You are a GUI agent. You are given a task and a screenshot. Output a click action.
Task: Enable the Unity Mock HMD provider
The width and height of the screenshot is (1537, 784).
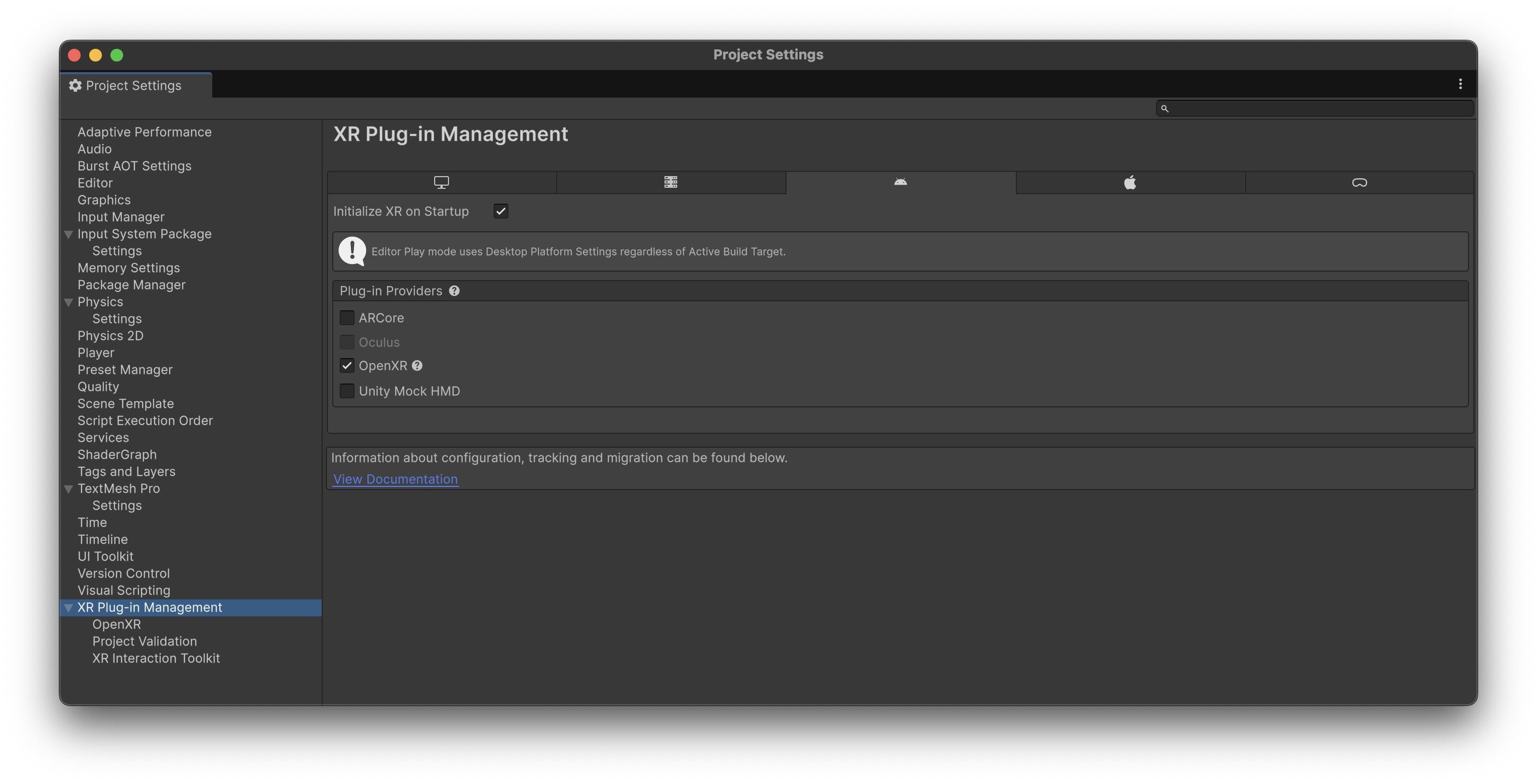click(x=347, y=391)
